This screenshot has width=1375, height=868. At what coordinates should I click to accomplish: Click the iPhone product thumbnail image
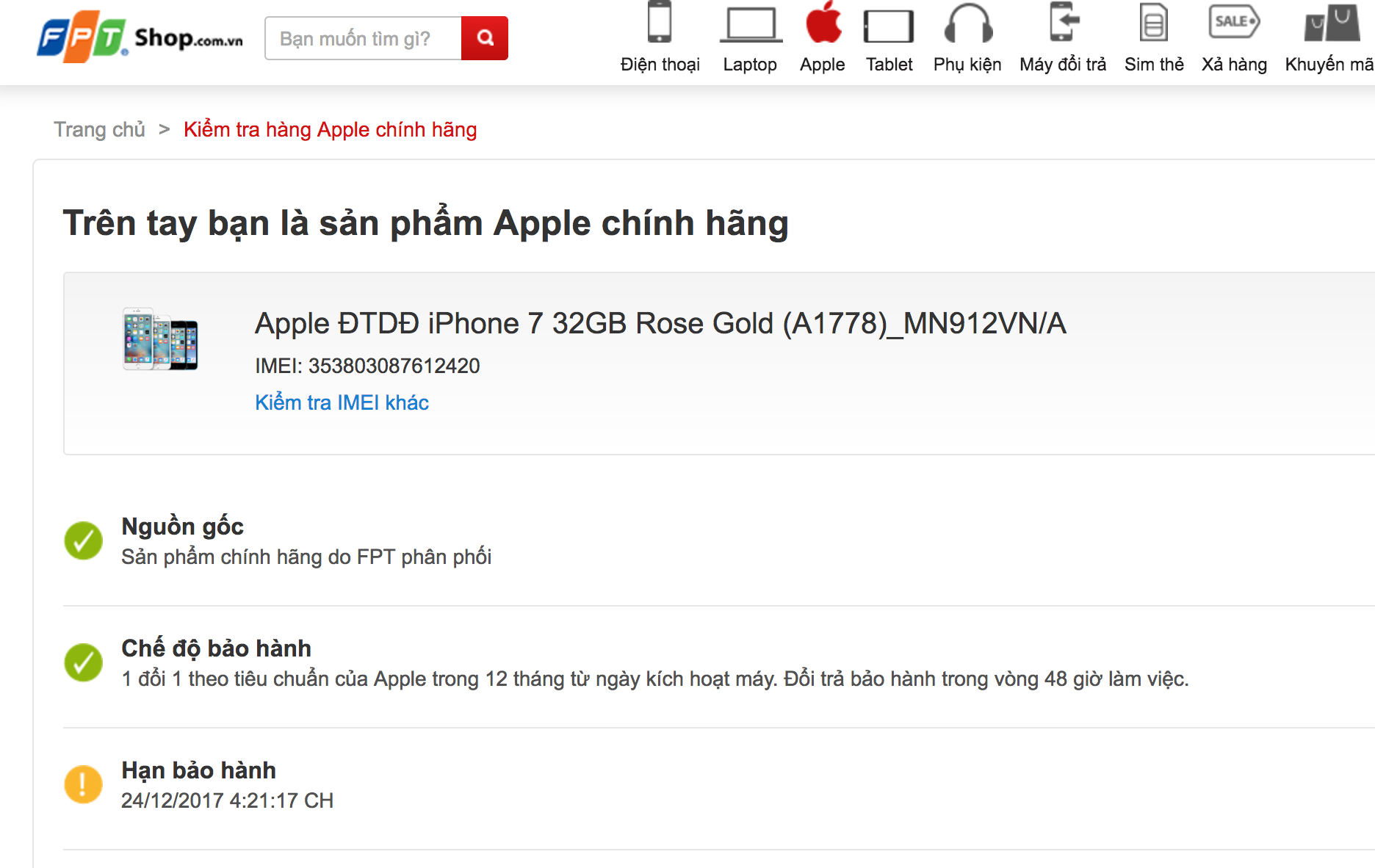pyautogui.click(x=160, y=339)
